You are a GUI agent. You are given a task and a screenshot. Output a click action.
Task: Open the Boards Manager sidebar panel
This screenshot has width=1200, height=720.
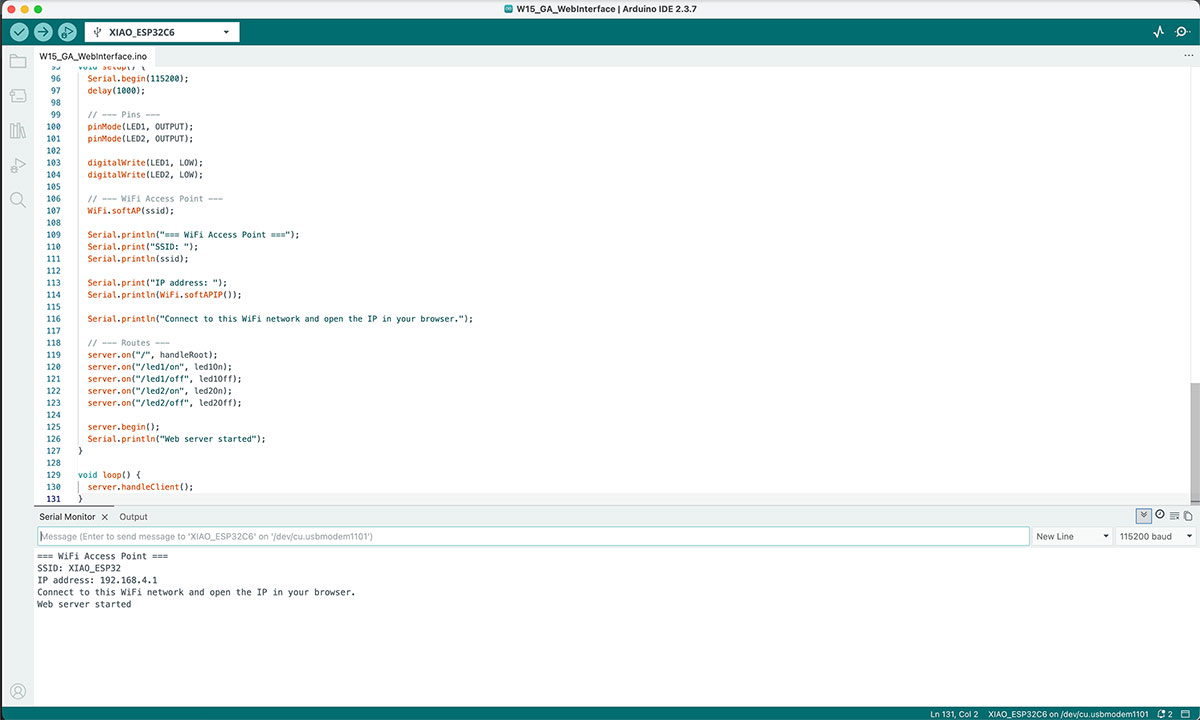coord(17,96)
